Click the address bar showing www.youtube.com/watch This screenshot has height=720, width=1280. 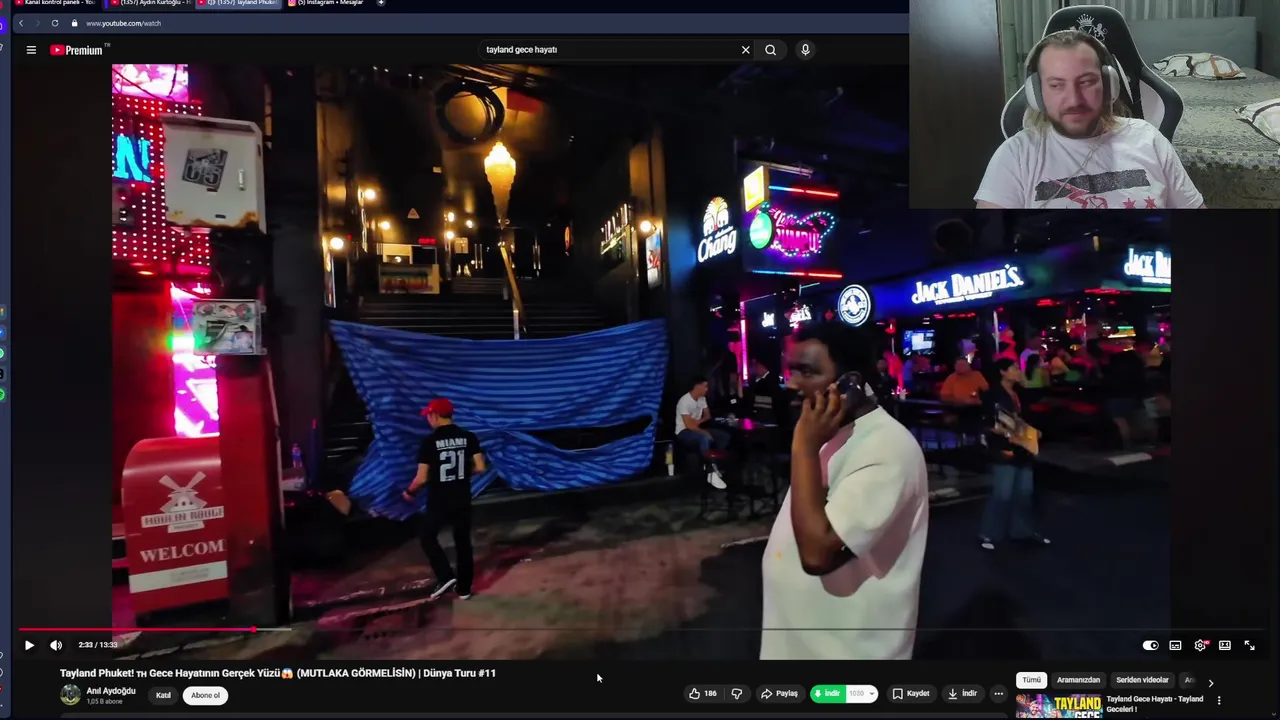pos(123,23)
